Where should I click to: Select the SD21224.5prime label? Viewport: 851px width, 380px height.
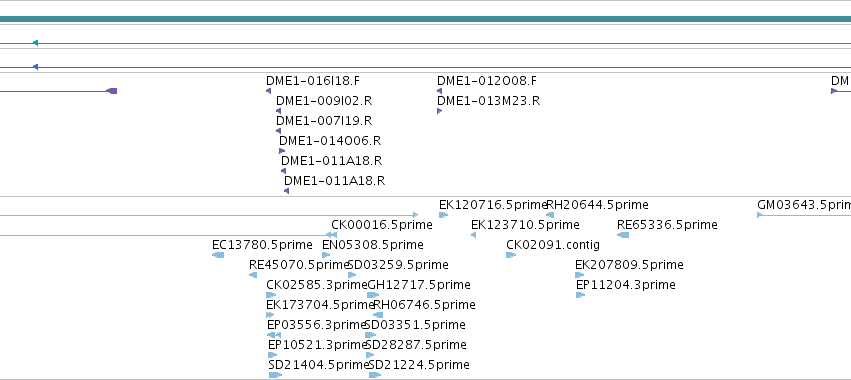pyautogui.click(x=419, y=365)
